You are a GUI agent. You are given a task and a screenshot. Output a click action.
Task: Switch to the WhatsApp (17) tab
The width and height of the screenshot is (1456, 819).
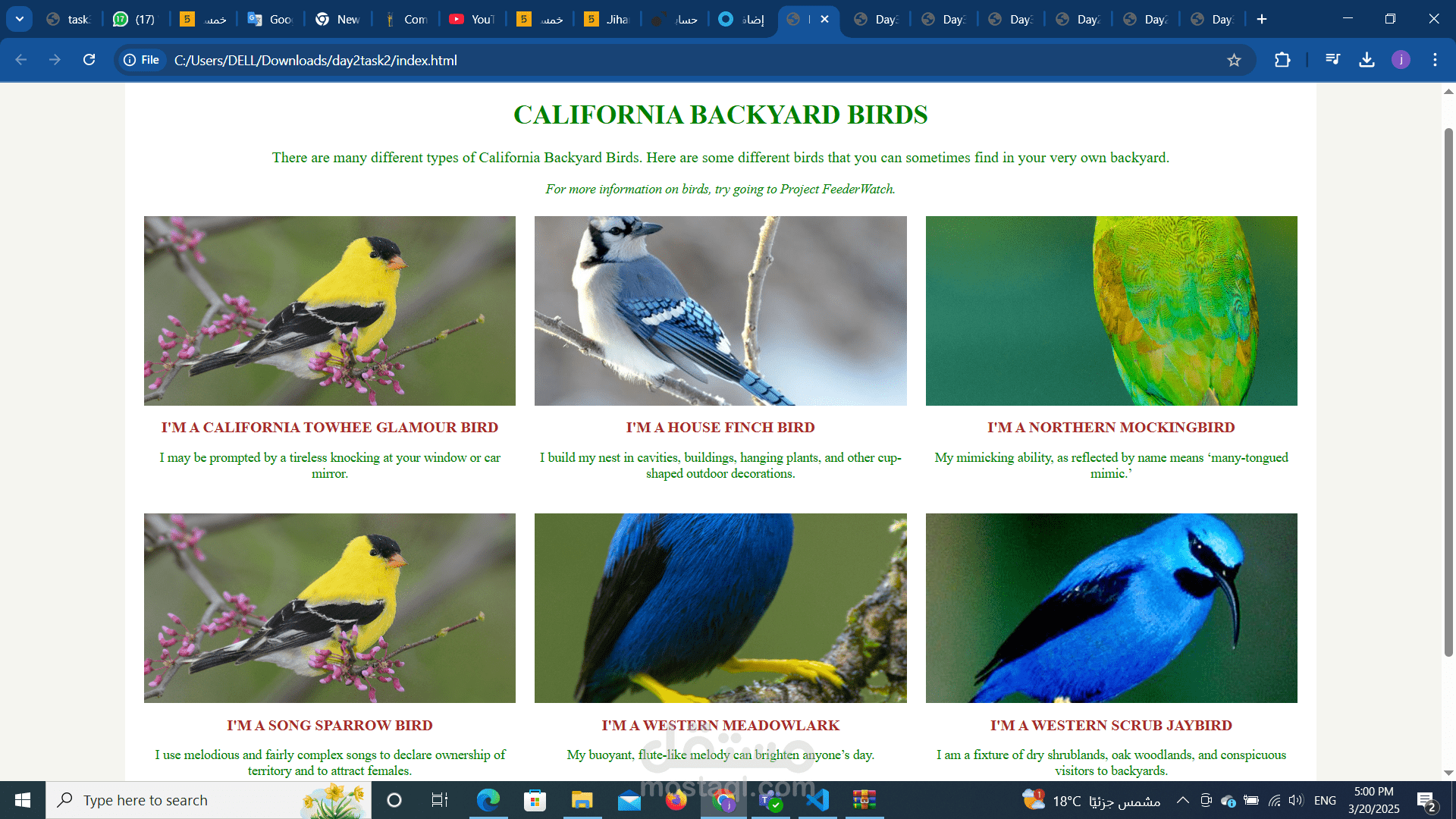click(135, 19)
